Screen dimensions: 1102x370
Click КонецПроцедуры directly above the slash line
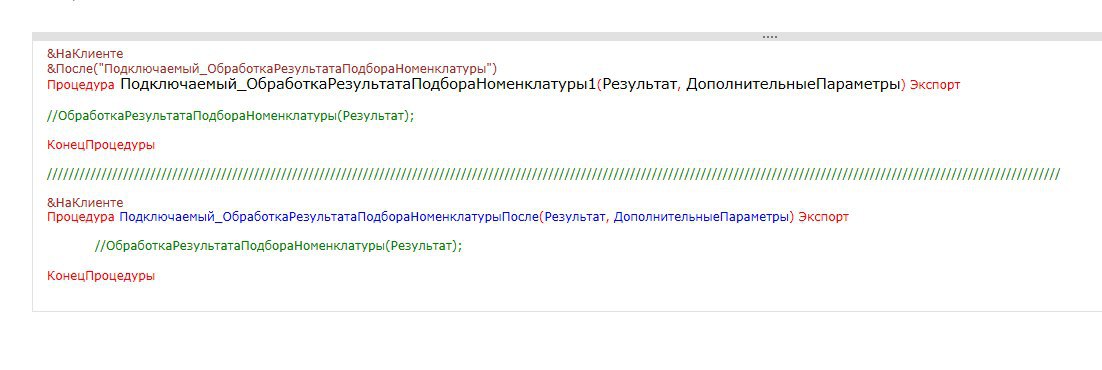101,146
